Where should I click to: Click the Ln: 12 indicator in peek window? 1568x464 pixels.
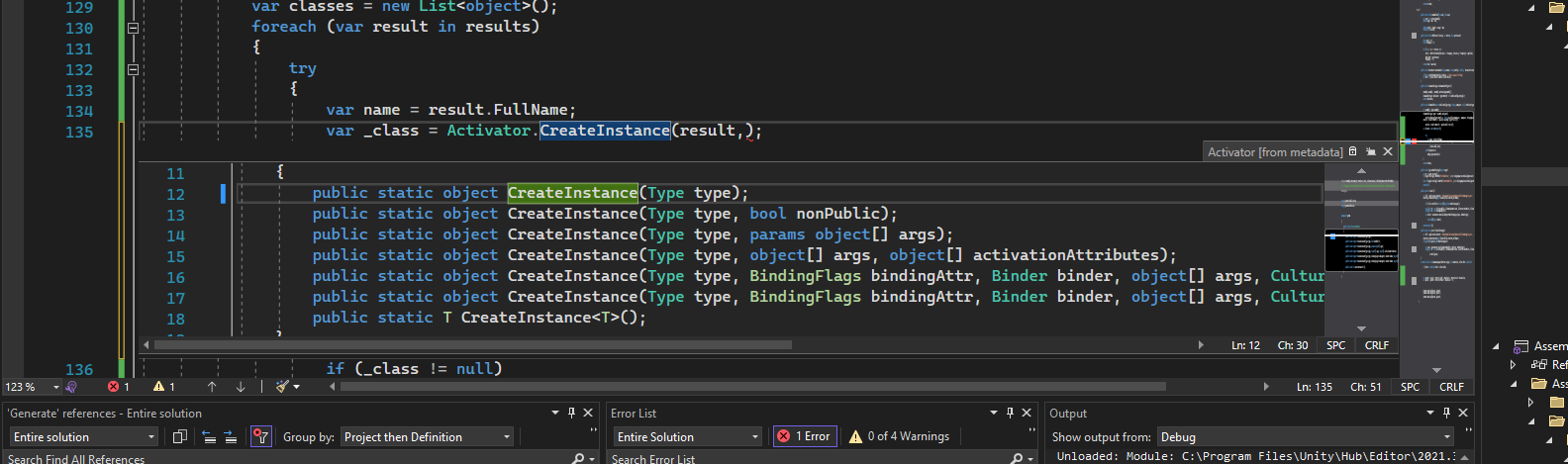1245,345
